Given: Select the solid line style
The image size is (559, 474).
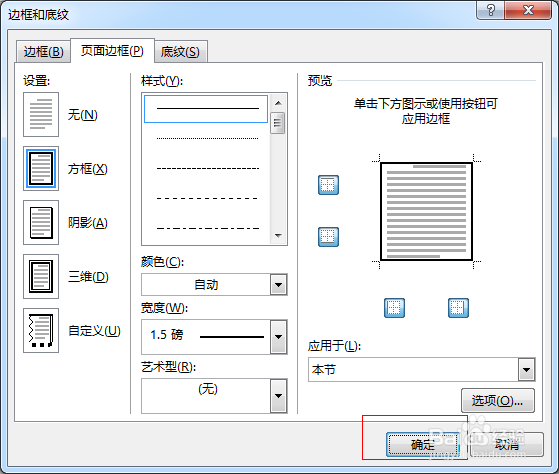Looking at the screenshot, I should tap(206, 109).
